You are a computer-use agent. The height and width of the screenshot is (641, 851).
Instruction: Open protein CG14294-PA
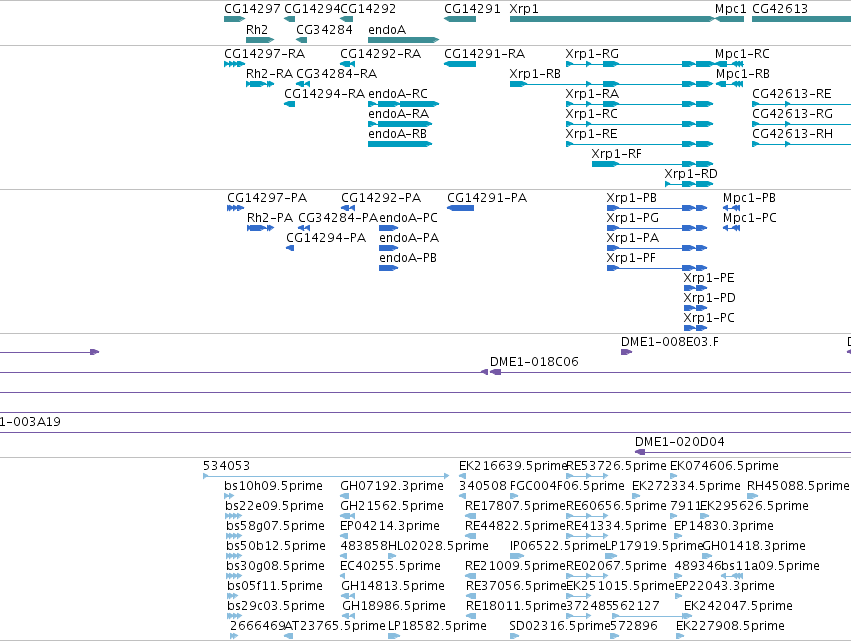pyautogui.click(x=326, y=238)
